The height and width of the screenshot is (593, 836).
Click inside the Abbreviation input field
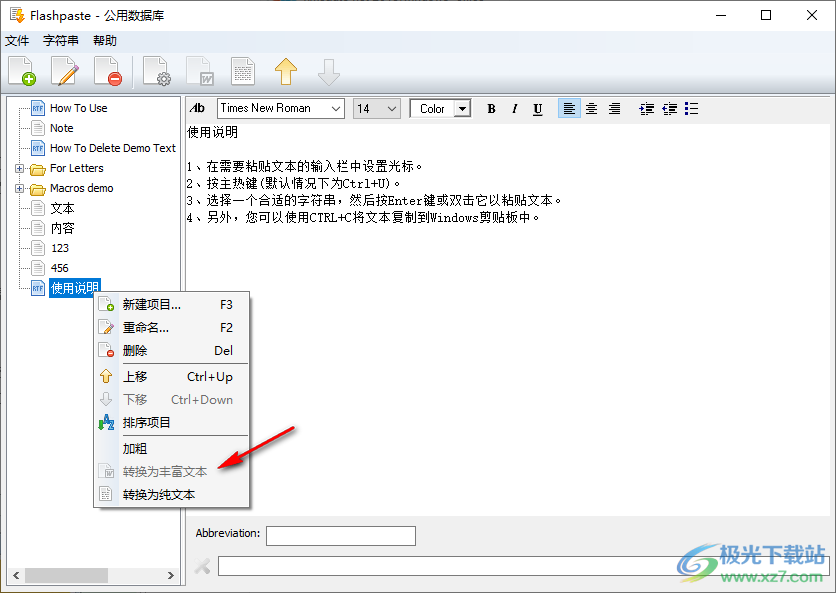click(340, 535)
